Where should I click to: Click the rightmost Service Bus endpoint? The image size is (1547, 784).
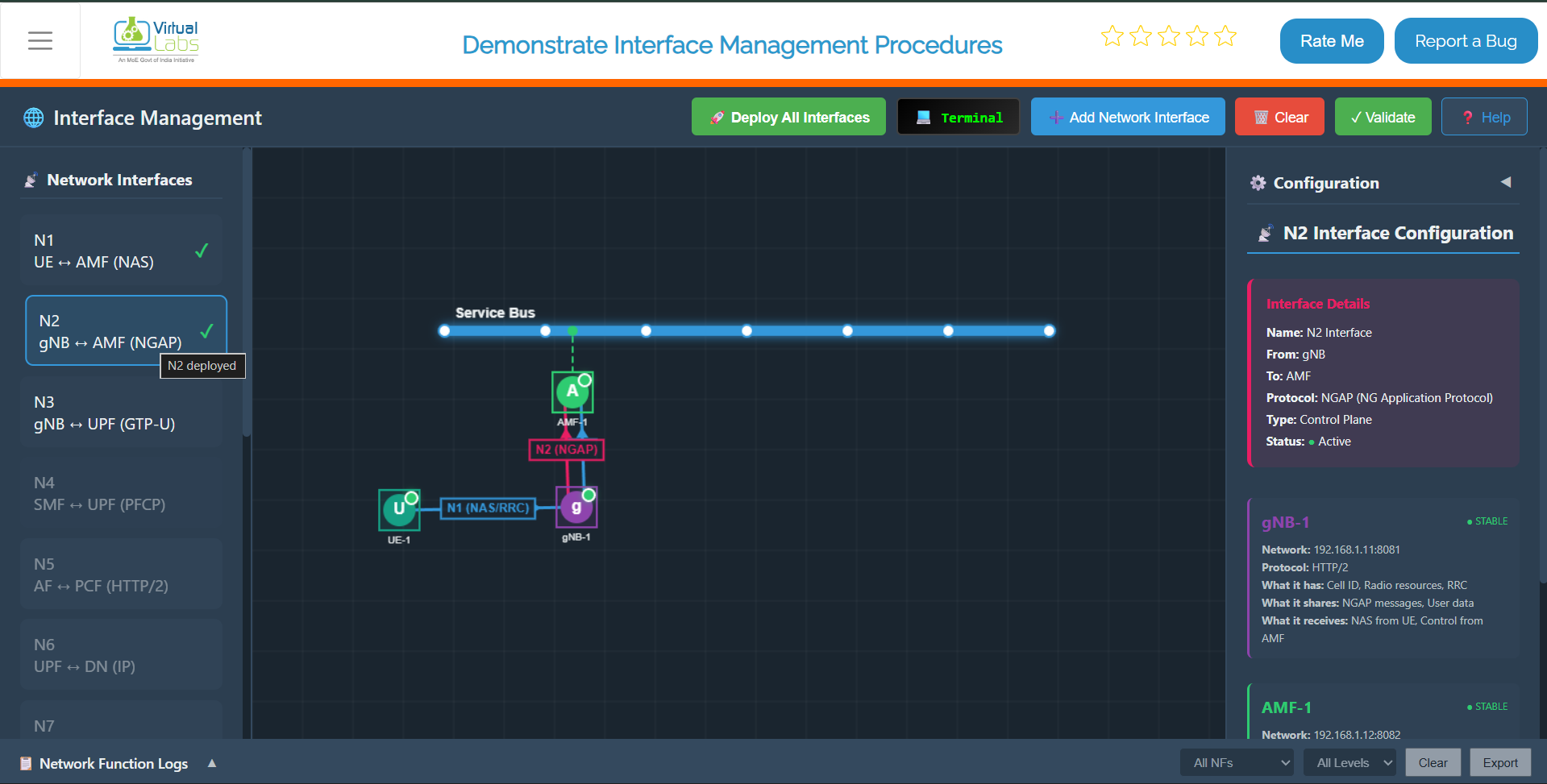coord(1049,331)
